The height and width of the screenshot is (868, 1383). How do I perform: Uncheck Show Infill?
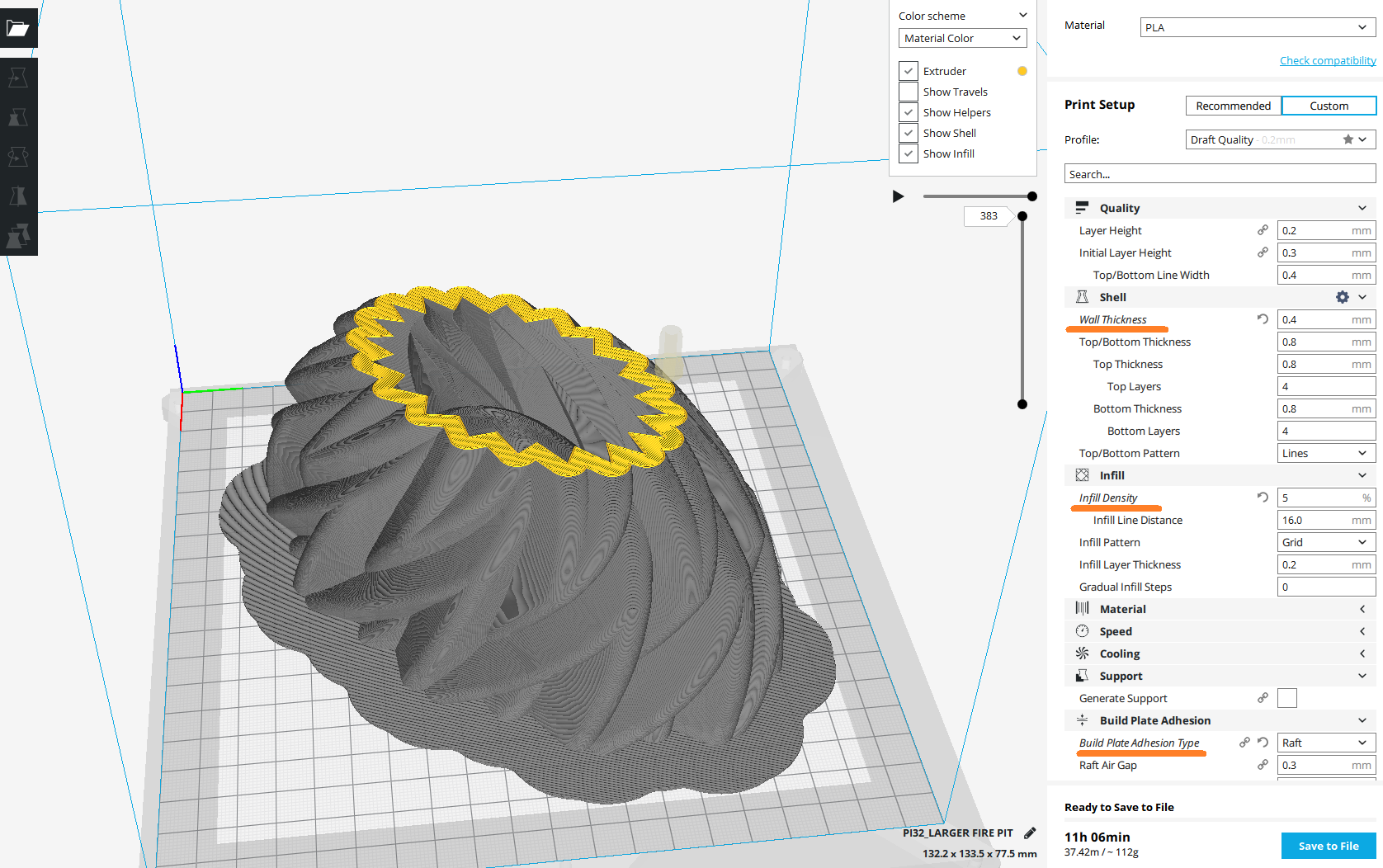[909, 153]
